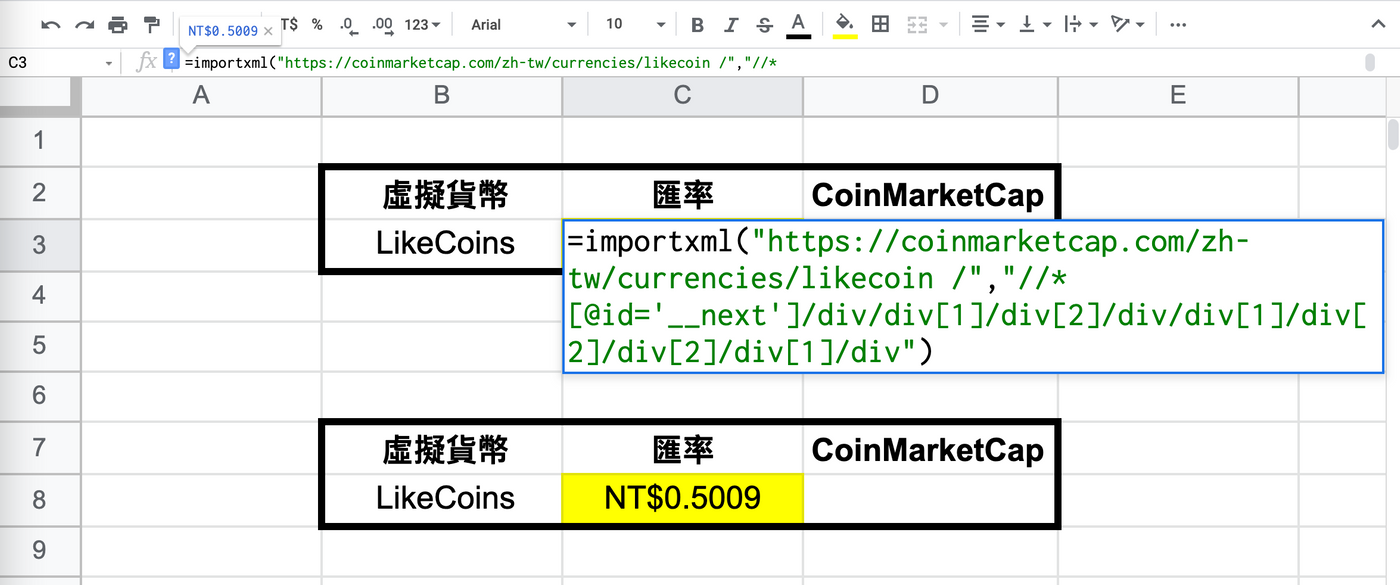Open the borders menu
The image size is (1400, 585).
pos(880,24)
